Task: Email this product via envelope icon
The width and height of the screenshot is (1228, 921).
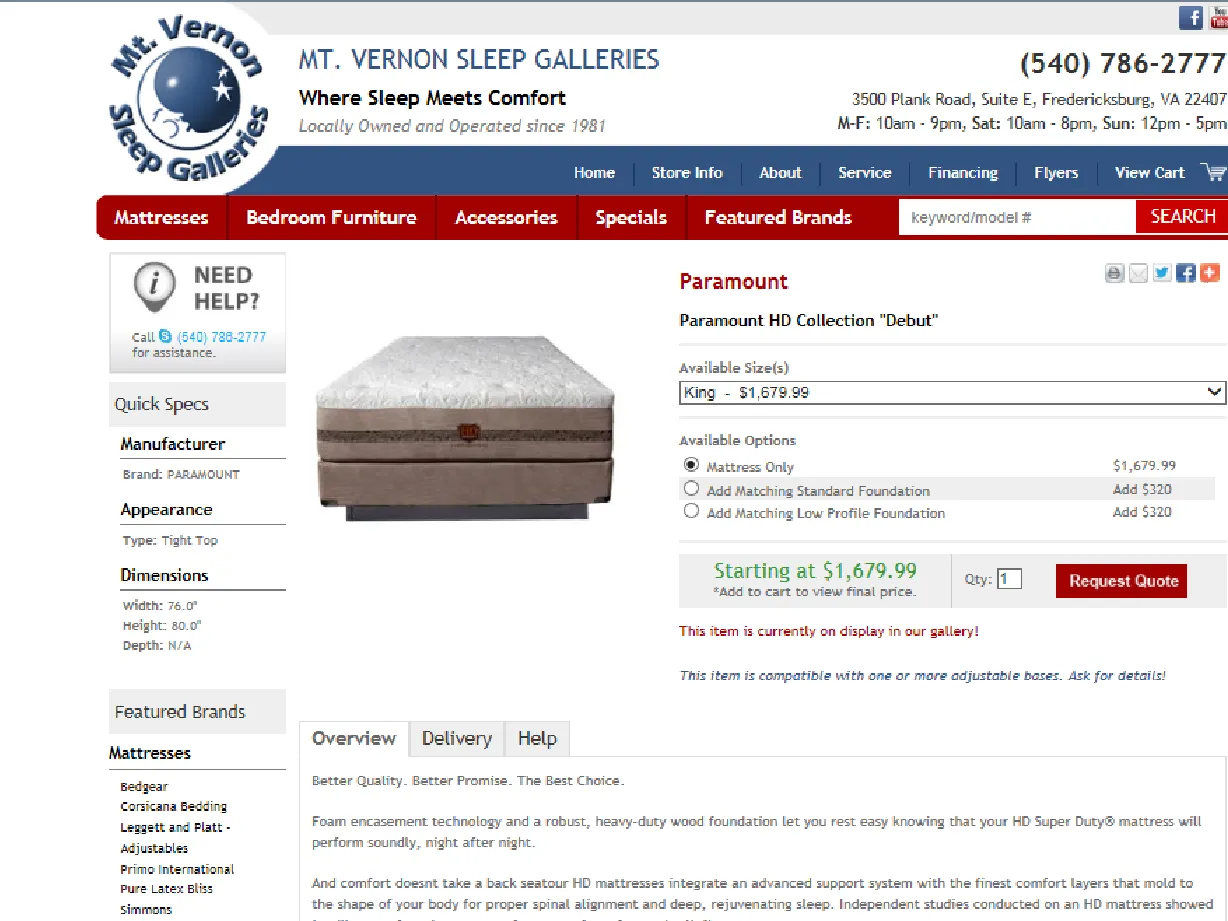Action: 1138,273
